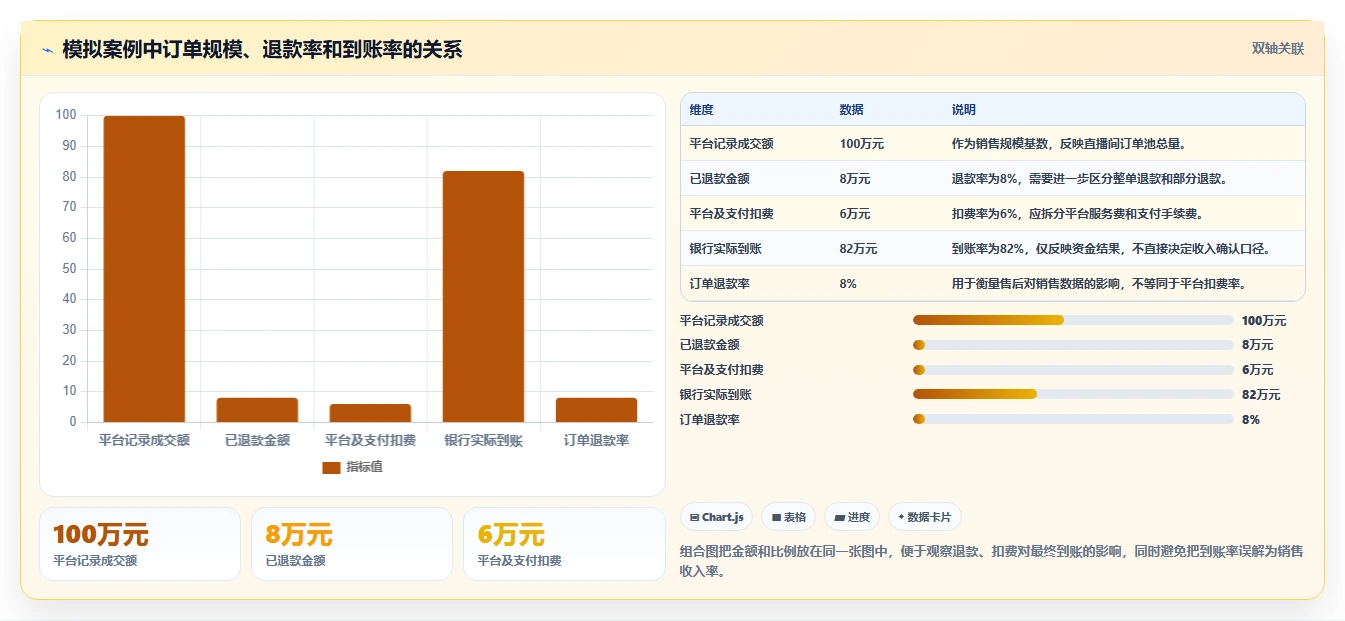Click the 平台记录成交额 bar in chart
The height and width of the screenshot is (621, 1345).
(x=144, y=269)
